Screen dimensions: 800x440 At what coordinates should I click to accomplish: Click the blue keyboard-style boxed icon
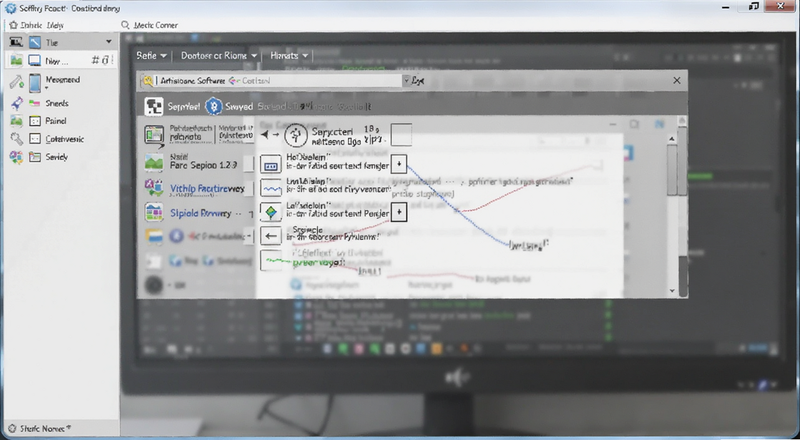[271, 164]
